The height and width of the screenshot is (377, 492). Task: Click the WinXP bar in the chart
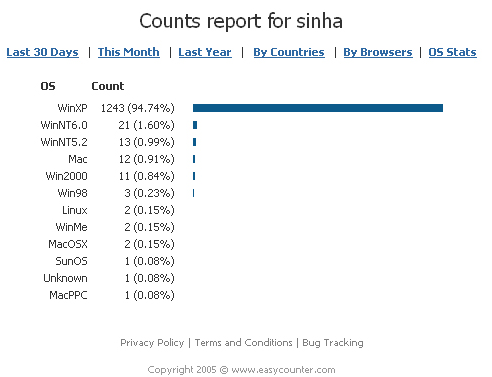318,108
